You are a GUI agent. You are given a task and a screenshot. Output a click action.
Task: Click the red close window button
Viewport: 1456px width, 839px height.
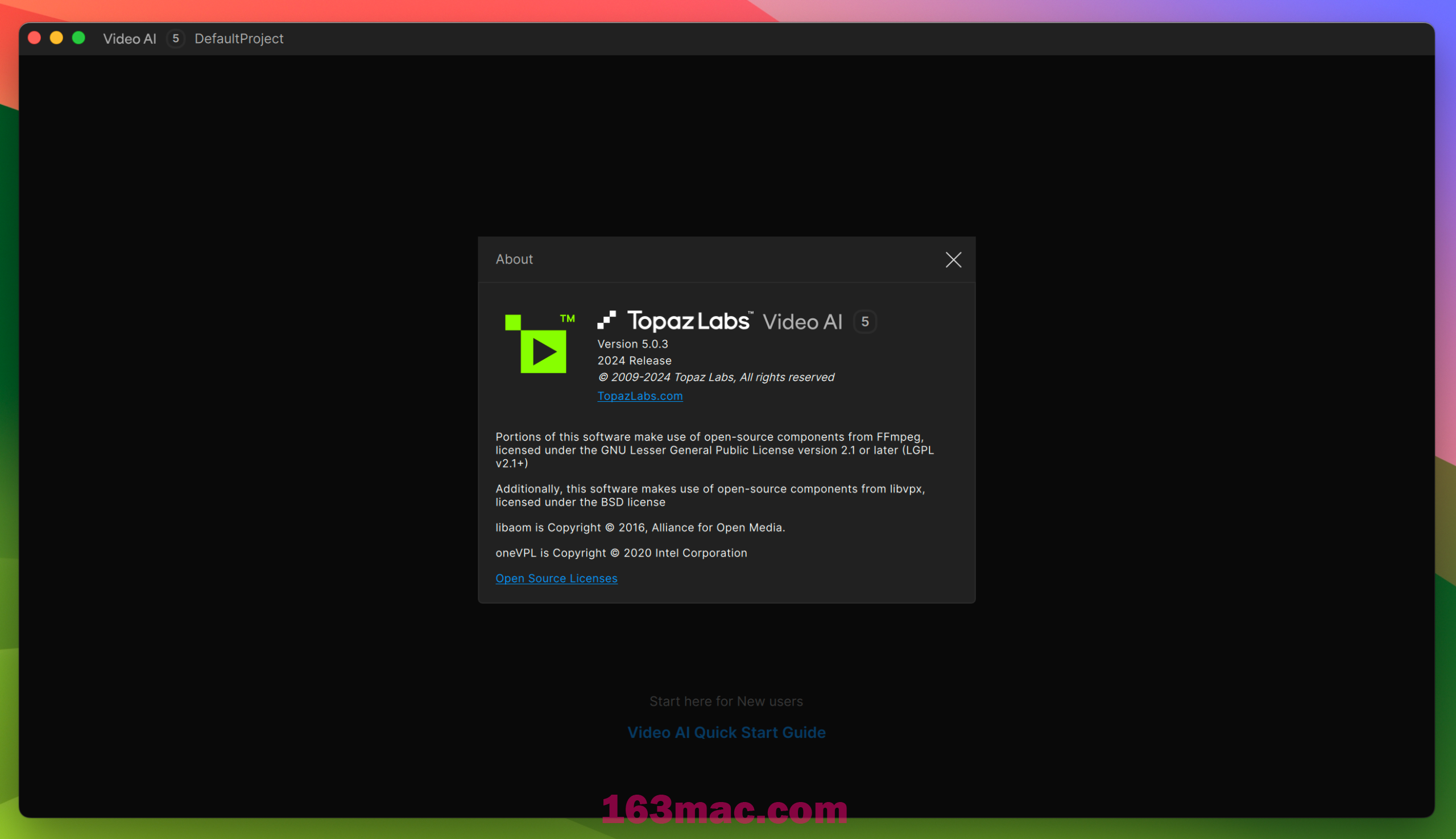[x=35, y=38]
